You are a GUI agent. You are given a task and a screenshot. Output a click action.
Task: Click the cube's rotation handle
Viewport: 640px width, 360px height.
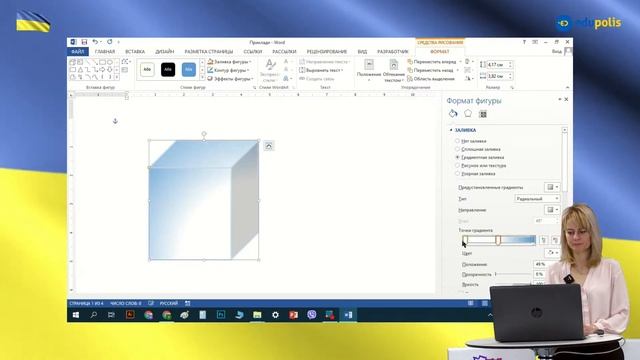point(204,134)
